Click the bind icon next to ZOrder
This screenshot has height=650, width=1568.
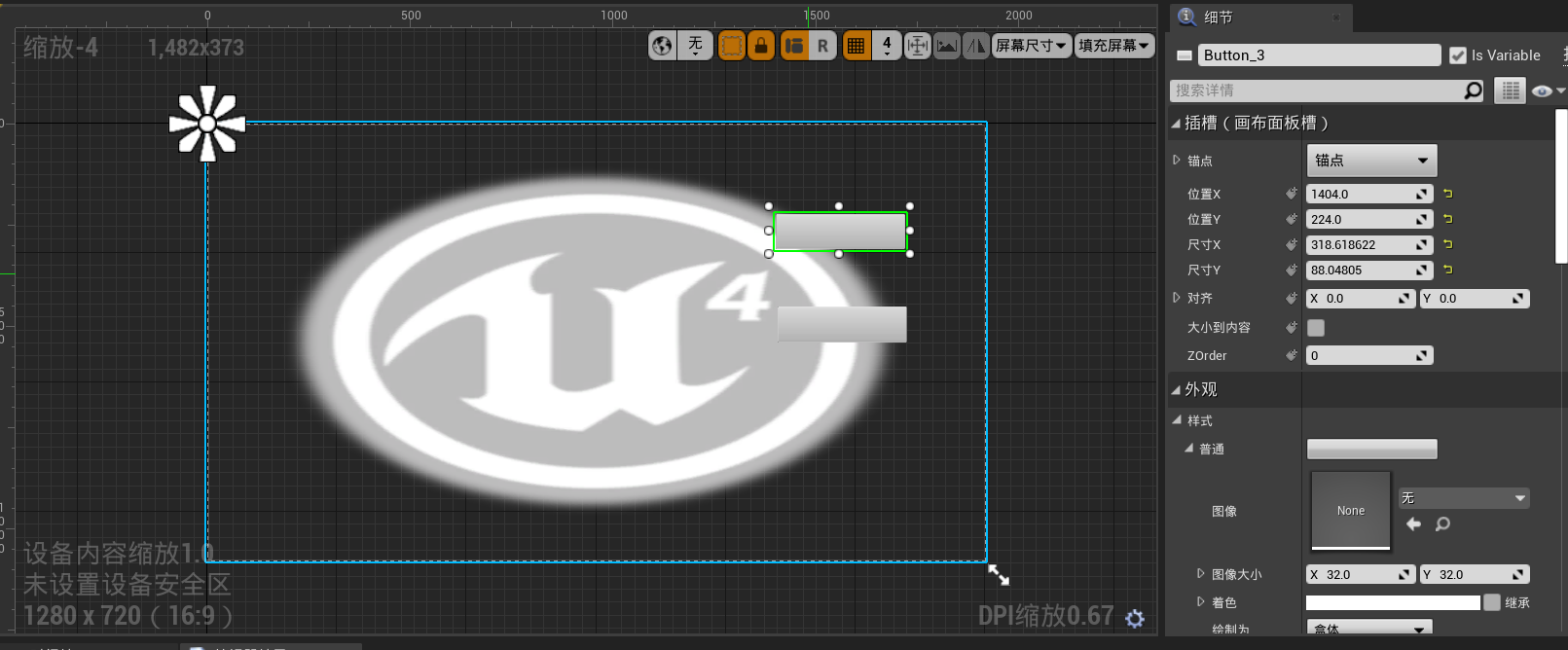pos(1292,355)
